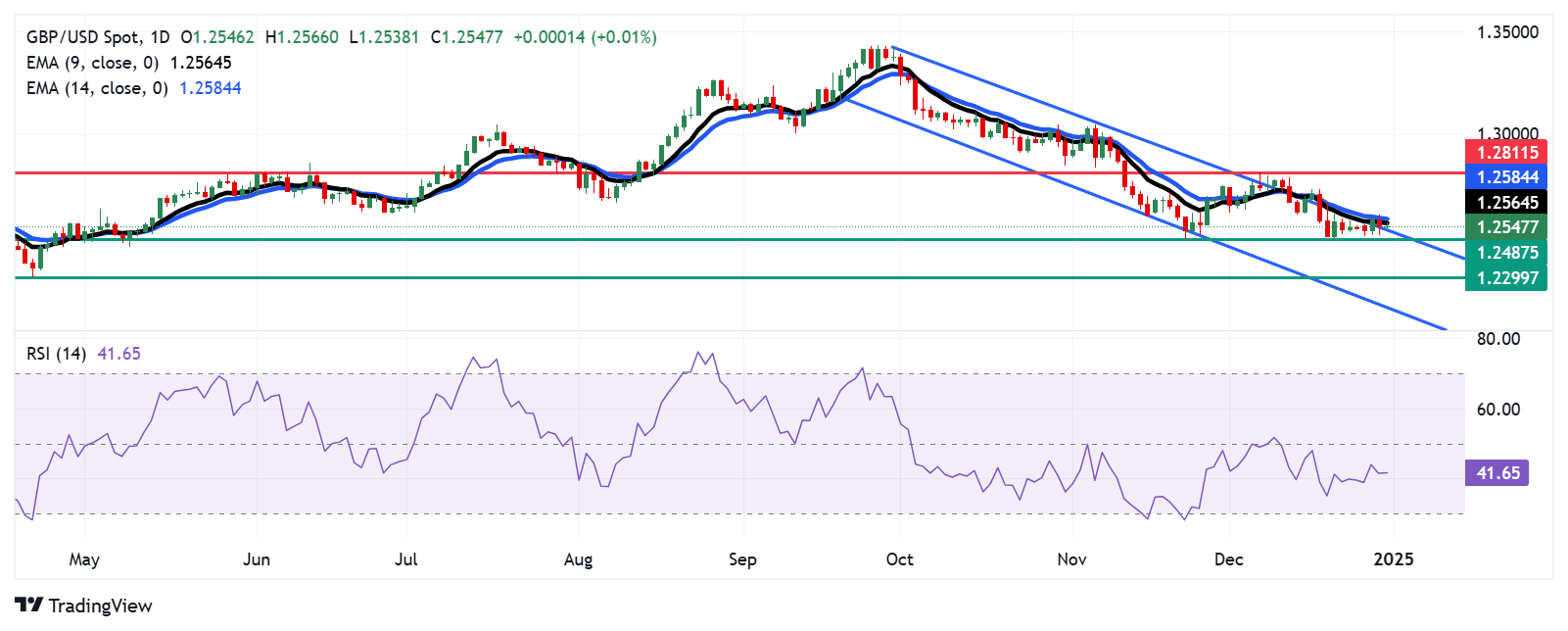Click the TradingView logo icon

(28, 606)
